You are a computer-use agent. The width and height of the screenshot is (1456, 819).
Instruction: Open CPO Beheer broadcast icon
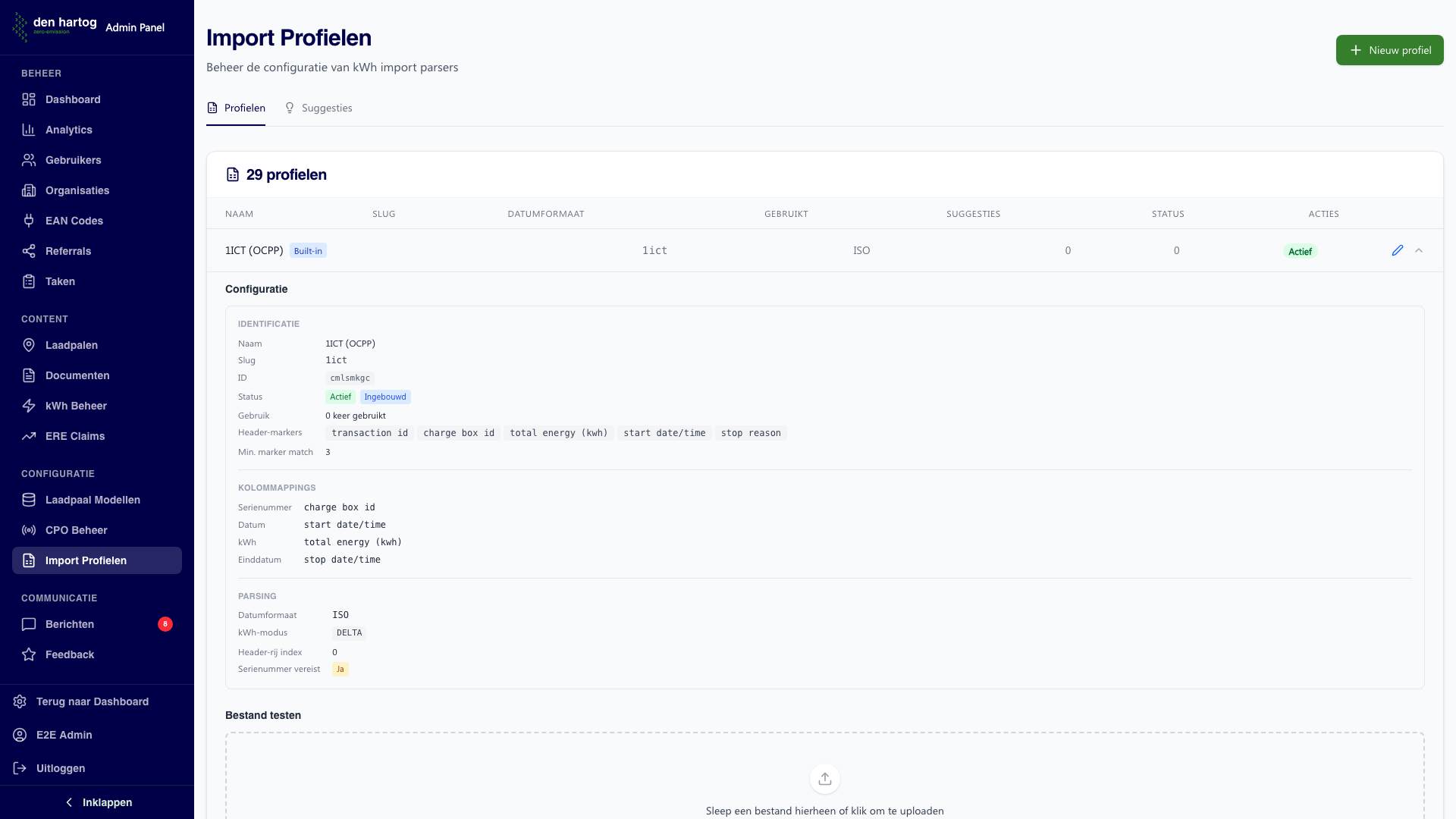click(x=29, y=530)
